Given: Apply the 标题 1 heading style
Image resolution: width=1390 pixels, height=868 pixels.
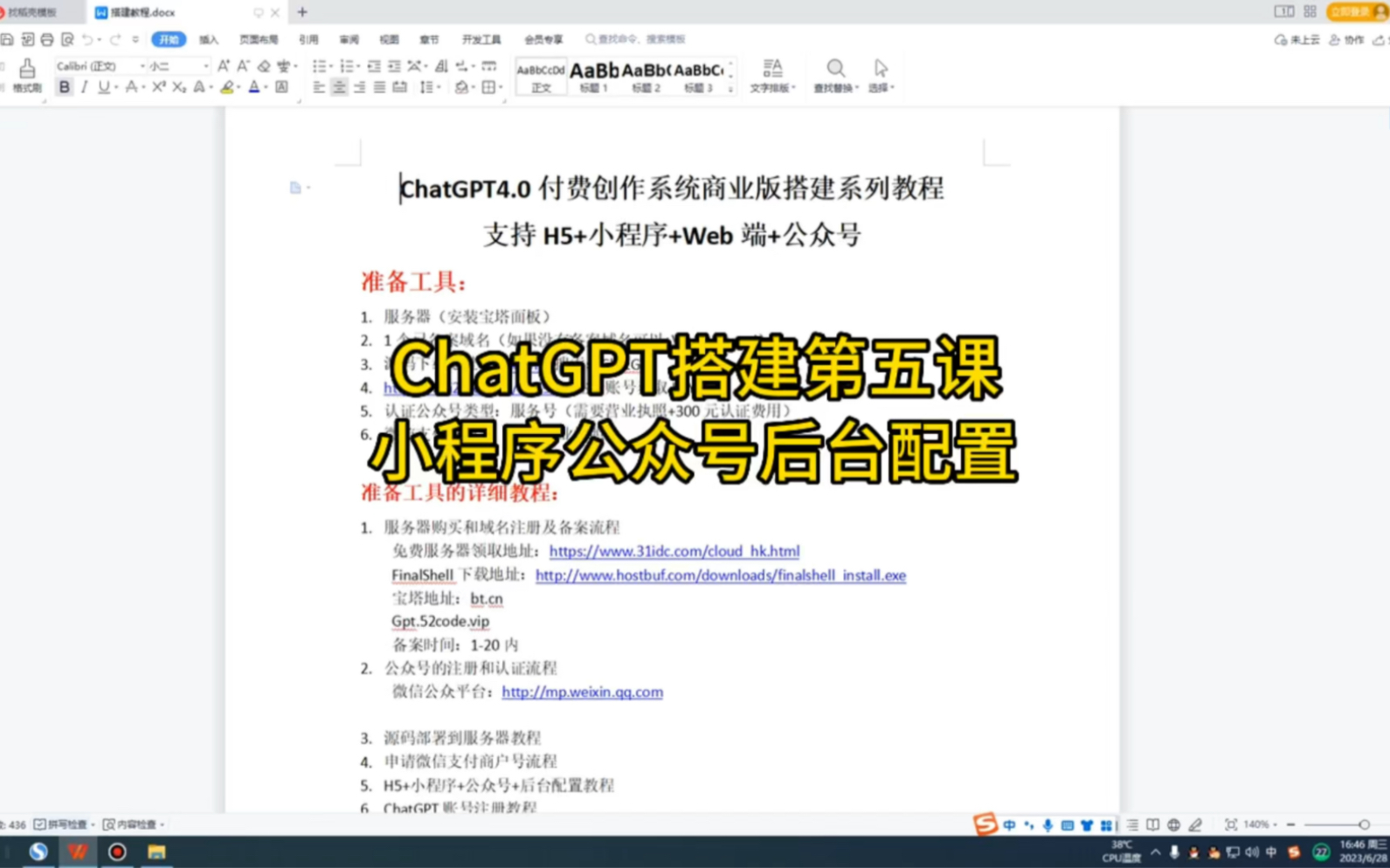Looking at the screenshot, I should [x=594, y=77].
